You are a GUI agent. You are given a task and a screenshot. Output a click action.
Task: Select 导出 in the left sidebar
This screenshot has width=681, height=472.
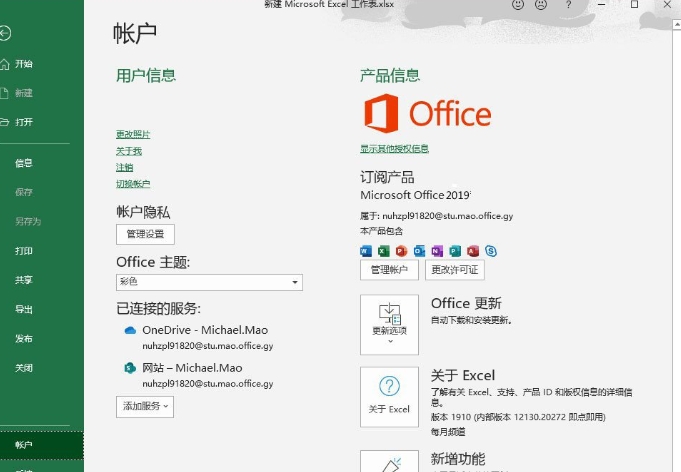(x=24, y=309)
